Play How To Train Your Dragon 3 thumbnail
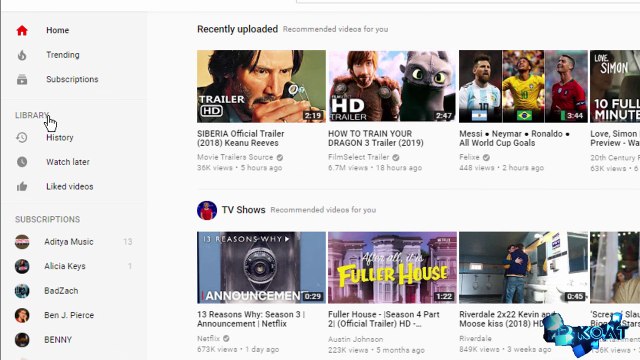This screenshot has height=360, width=640. (392, 87)
